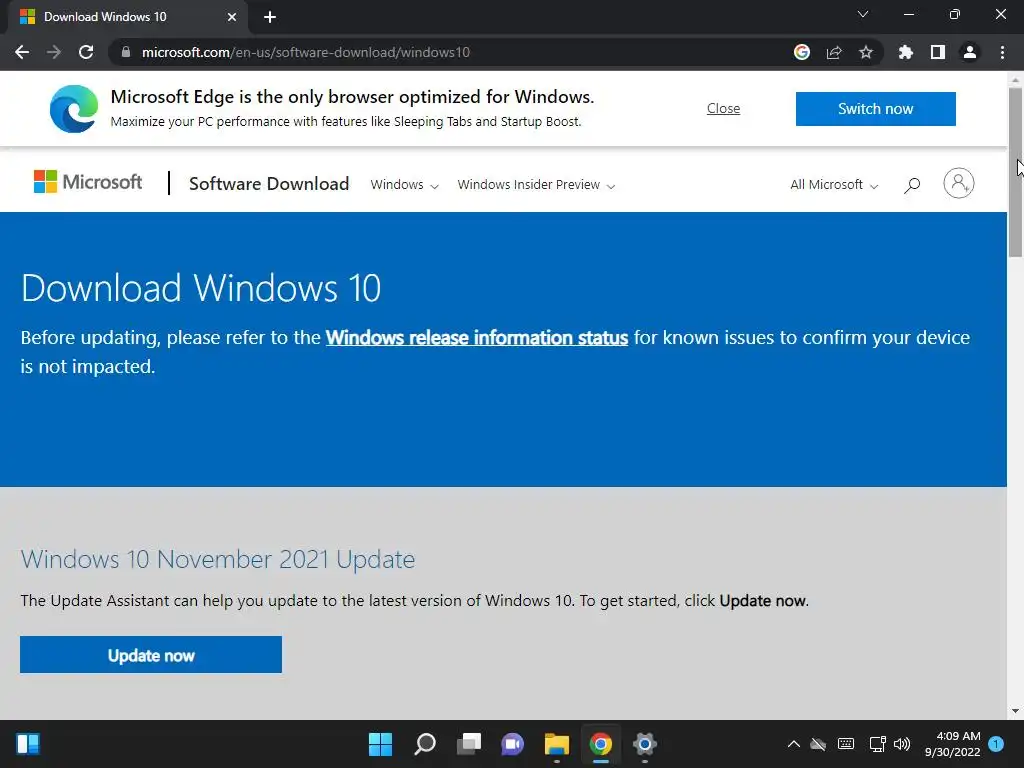The width and height of the screenshot is (1024, 768).
Task: Open the notification badge
Action: coord(996,744)
